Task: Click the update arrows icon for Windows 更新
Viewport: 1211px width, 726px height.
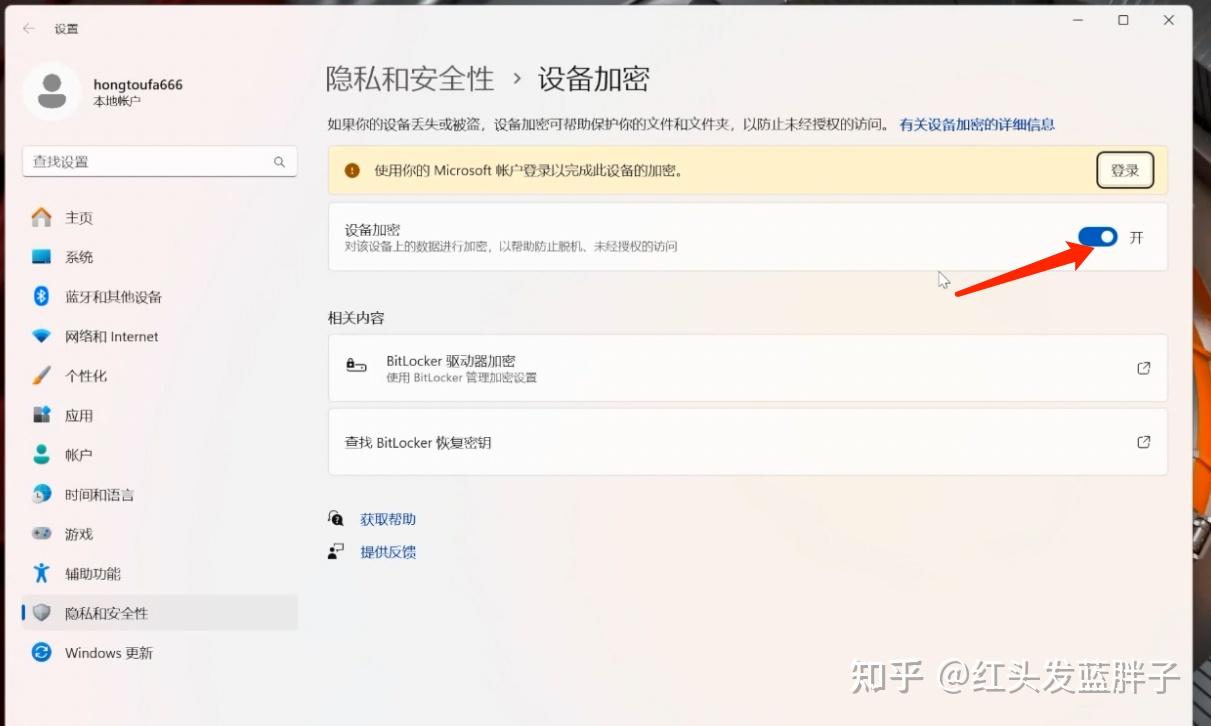Action: click(x=41, y=652)
